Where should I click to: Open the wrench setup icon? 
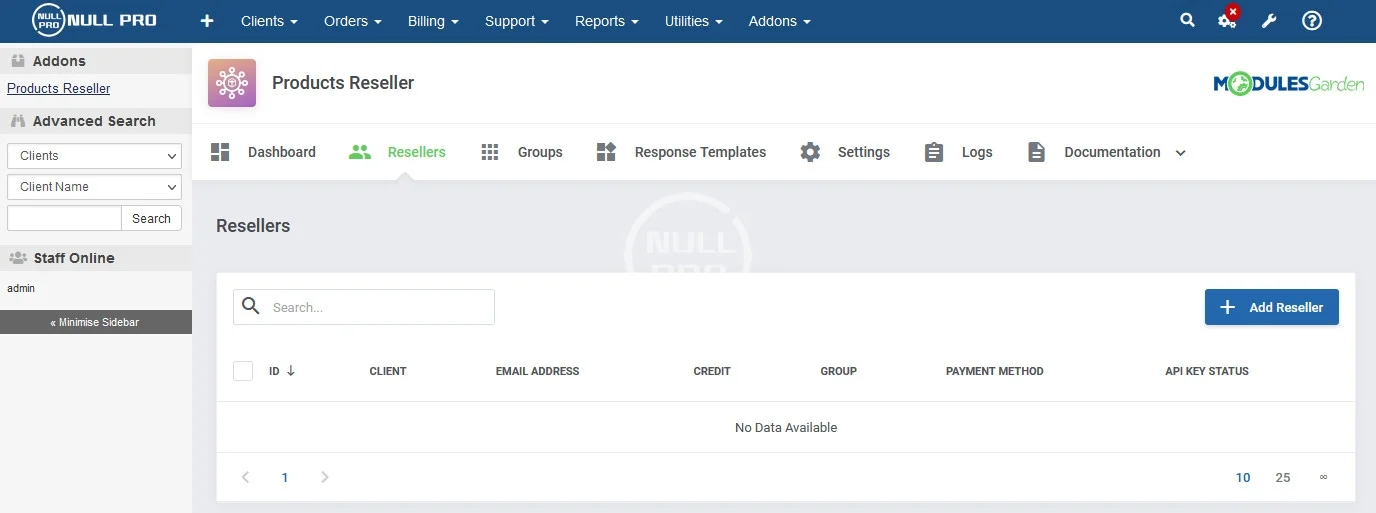point(1269,21)
